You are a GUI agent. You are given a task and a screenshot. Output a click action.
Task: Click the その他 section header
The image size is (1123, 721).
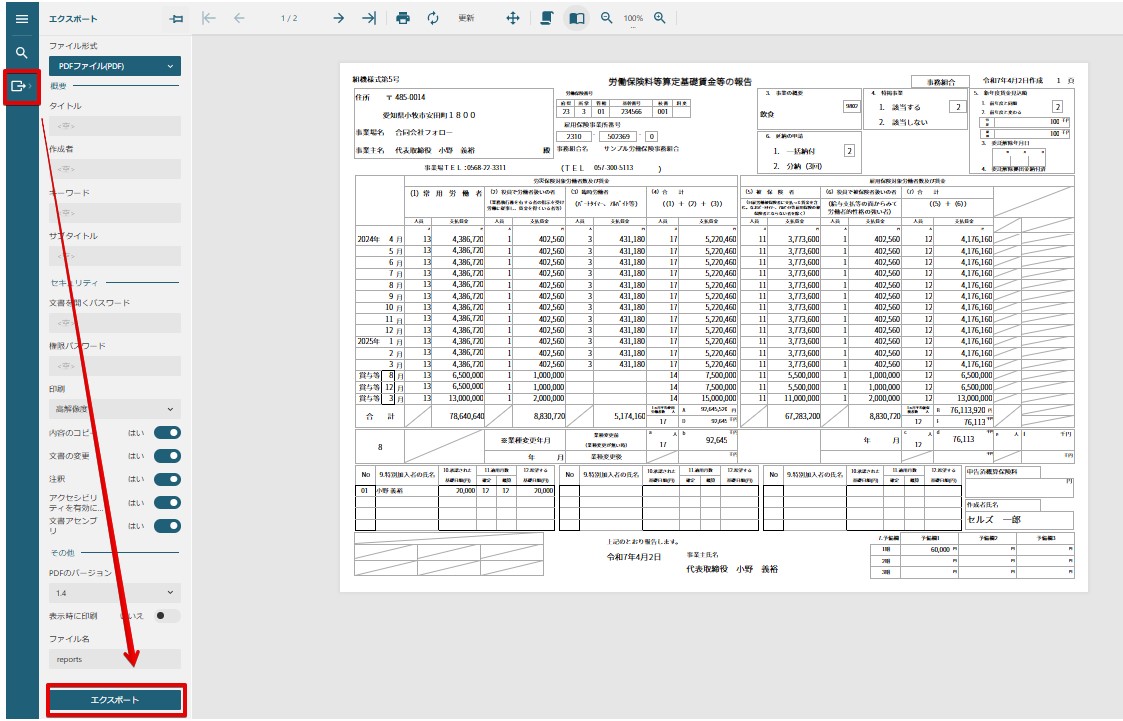62,553
